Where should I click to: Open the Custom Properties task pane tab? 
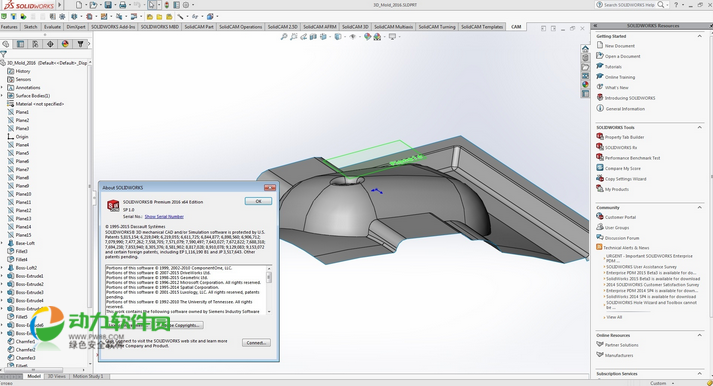click(x=585, y=94)
